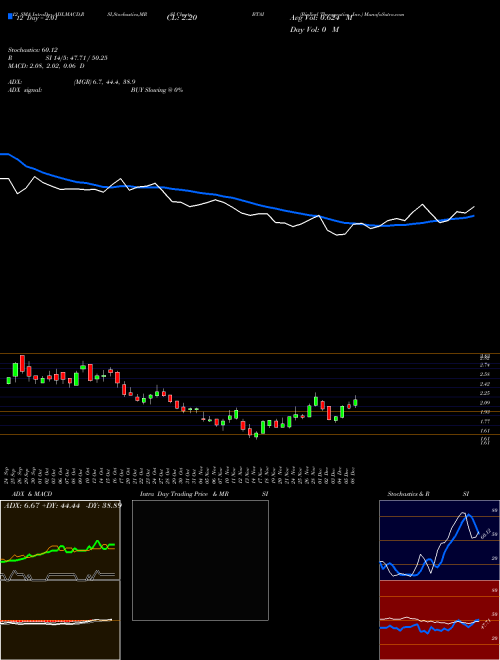500x660 pixels.
Task: Click the ADX chart with green line
Action: point(60,540)
